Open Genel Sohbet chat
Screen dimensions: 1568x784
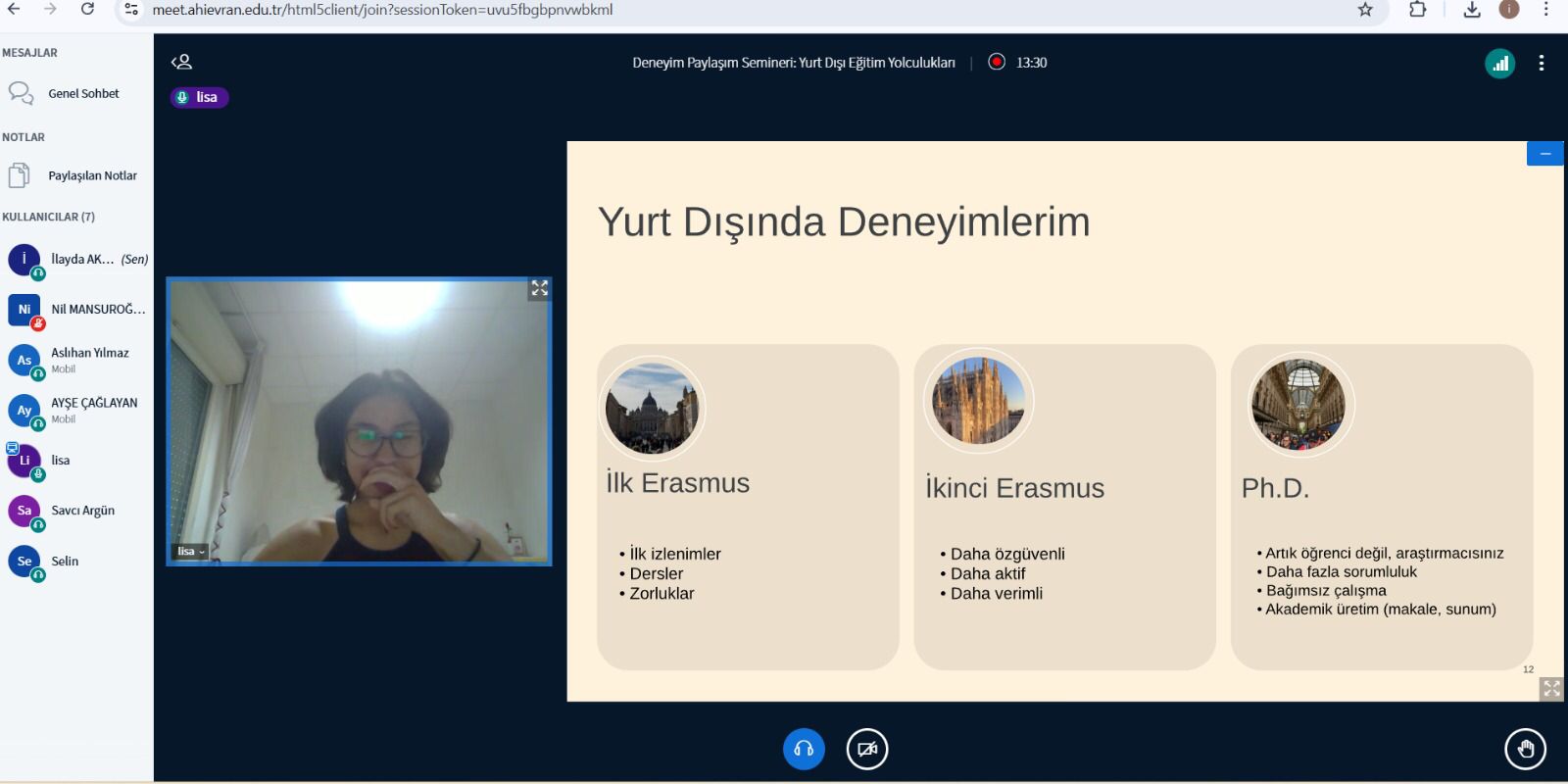click(82, 94)
